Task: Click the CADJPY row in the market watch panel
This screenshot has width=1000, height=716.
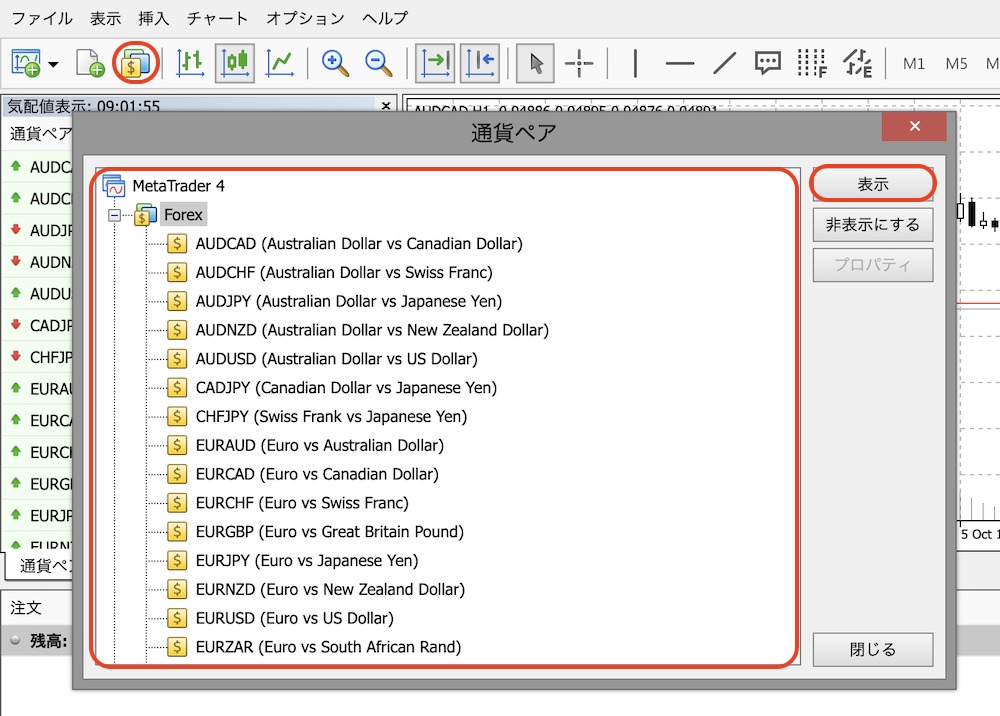Action: pos(38,325)
